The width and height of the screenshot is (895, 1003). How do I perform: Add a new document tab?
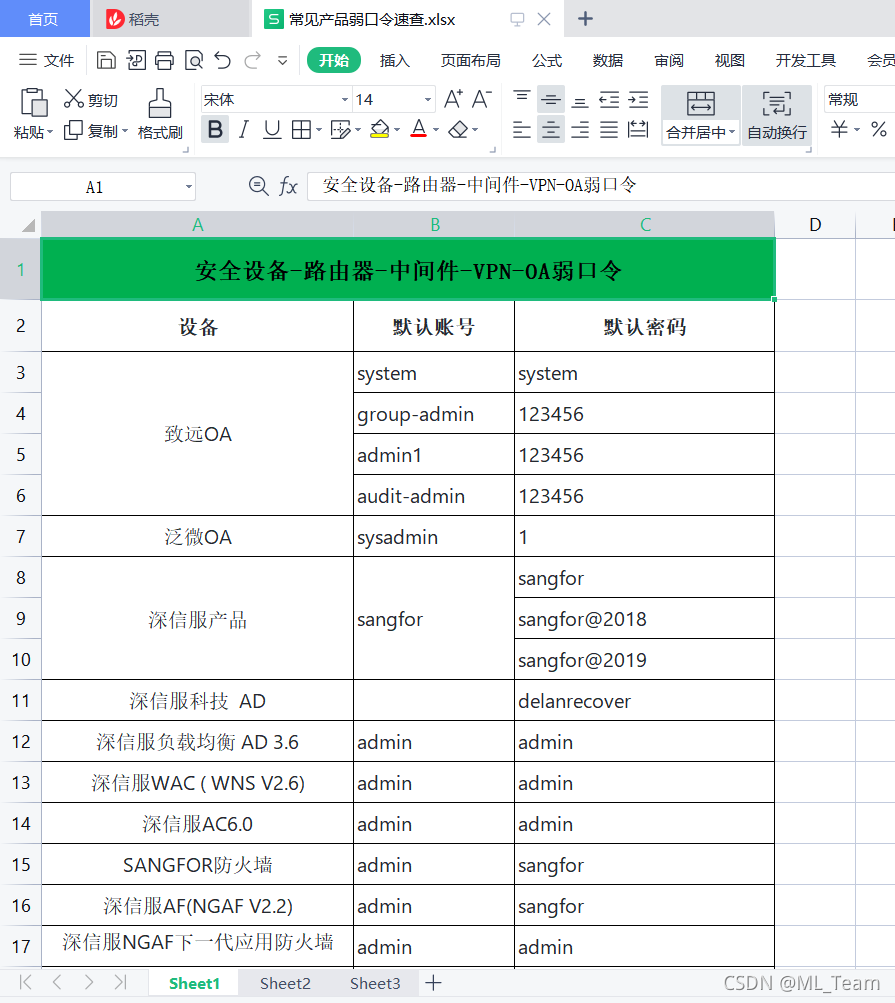585,19
